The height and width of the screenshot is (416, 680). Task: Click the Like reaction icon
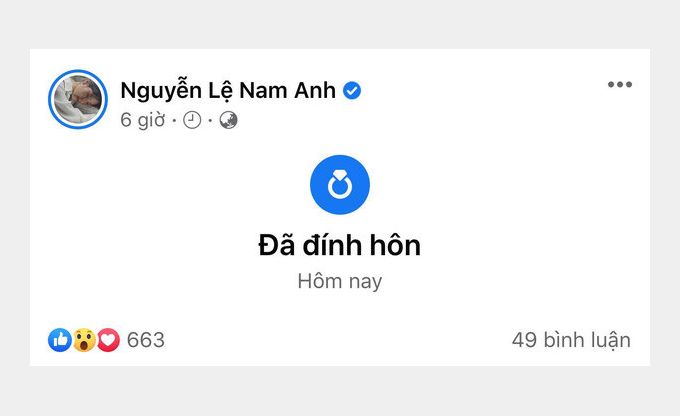(x=60, y=340)
